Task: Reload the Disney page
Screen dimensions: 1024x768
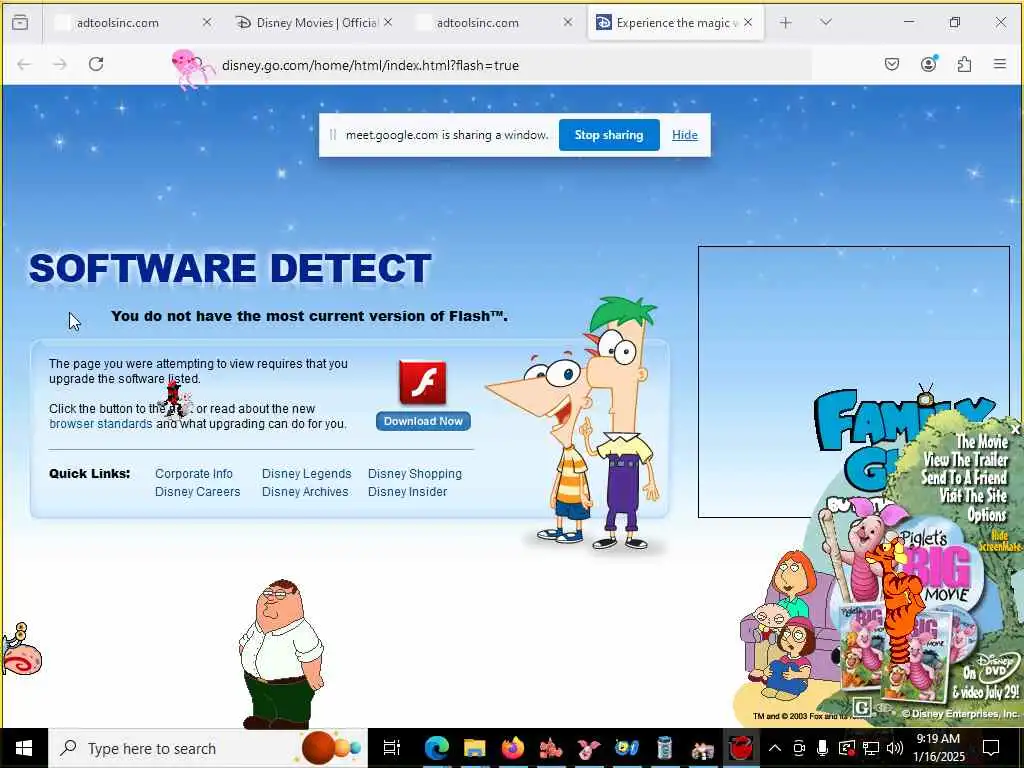Action: [96, 64]
